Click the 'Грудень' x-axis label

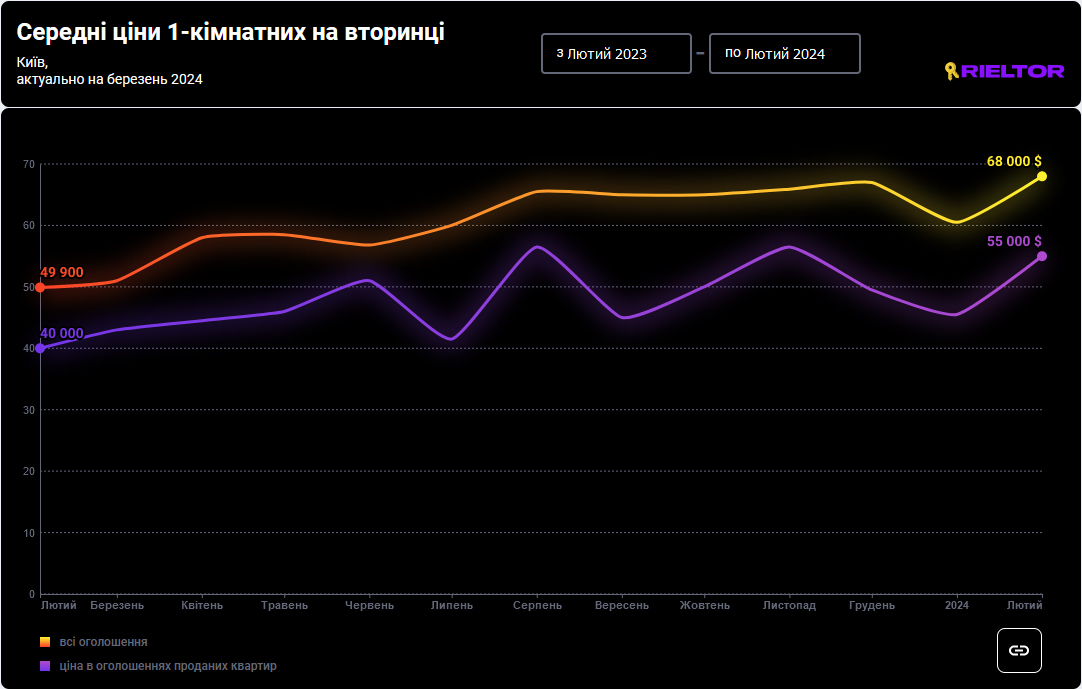(872, 605)
